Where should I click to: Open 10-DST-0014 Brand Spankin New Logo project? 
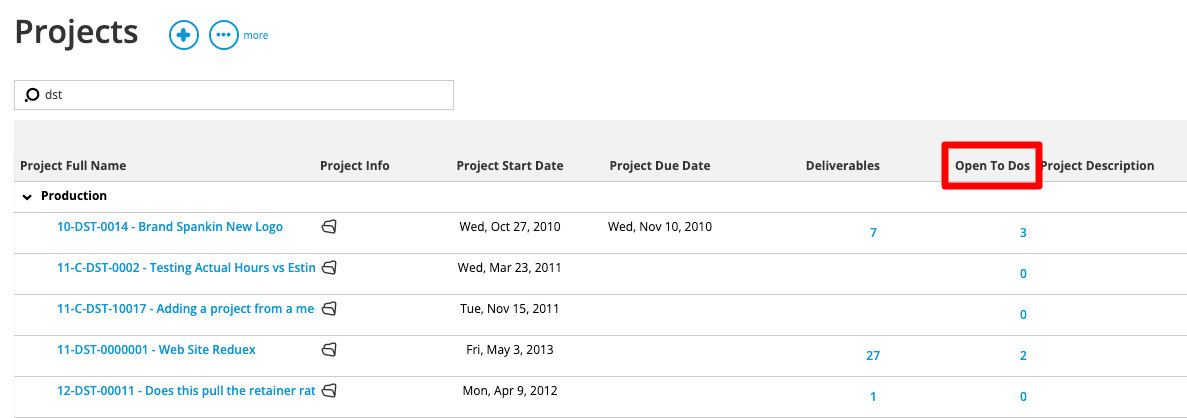tap(170, 226)
